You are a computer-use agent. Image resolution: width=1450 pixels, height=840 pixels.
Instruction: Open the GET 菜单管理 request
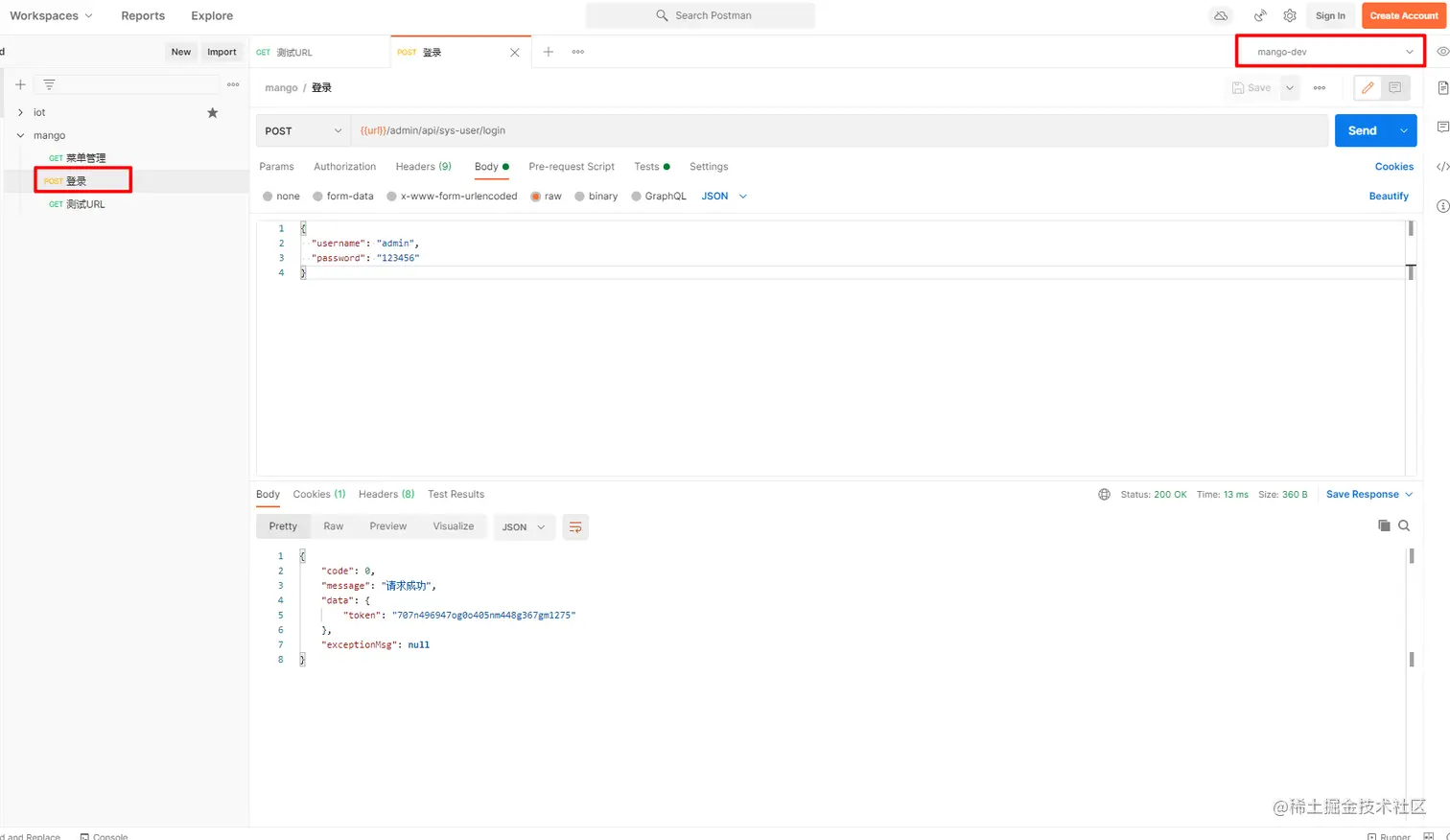click(78, 158)
